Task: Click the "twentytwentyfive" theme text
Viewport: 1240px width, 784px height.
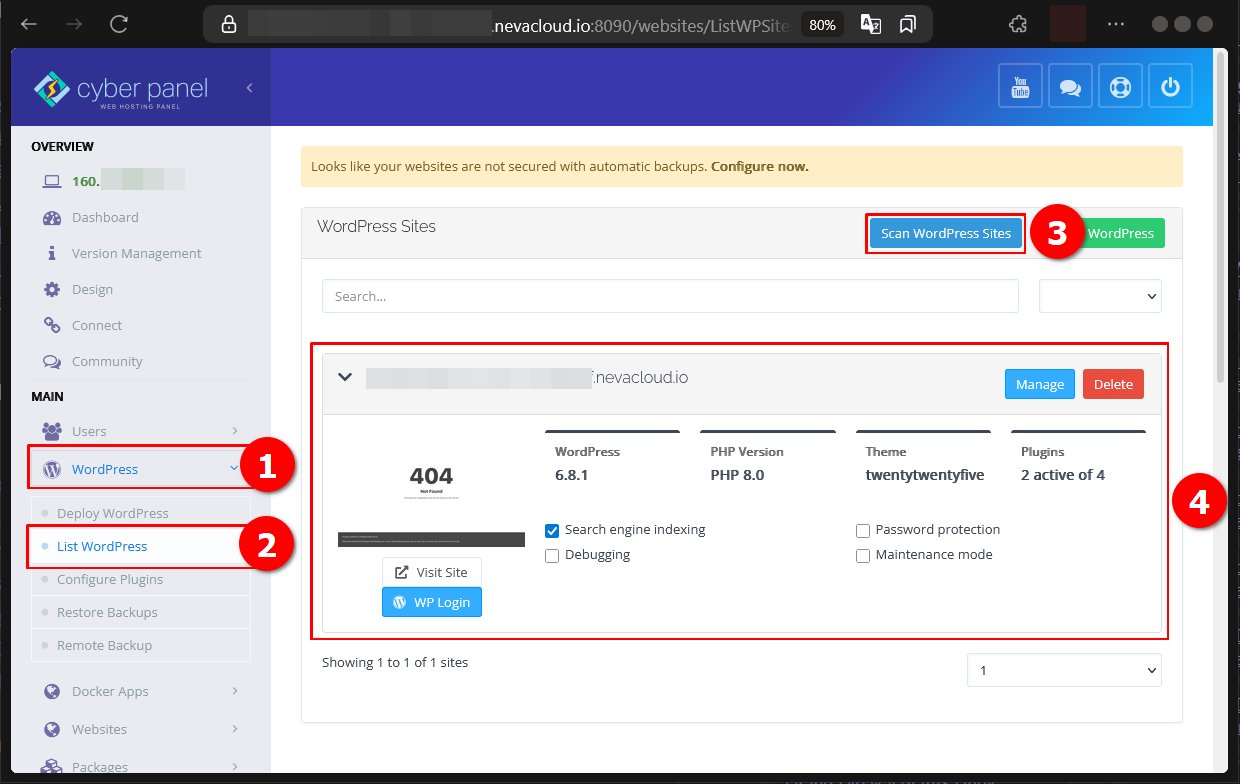Action: 925,475
